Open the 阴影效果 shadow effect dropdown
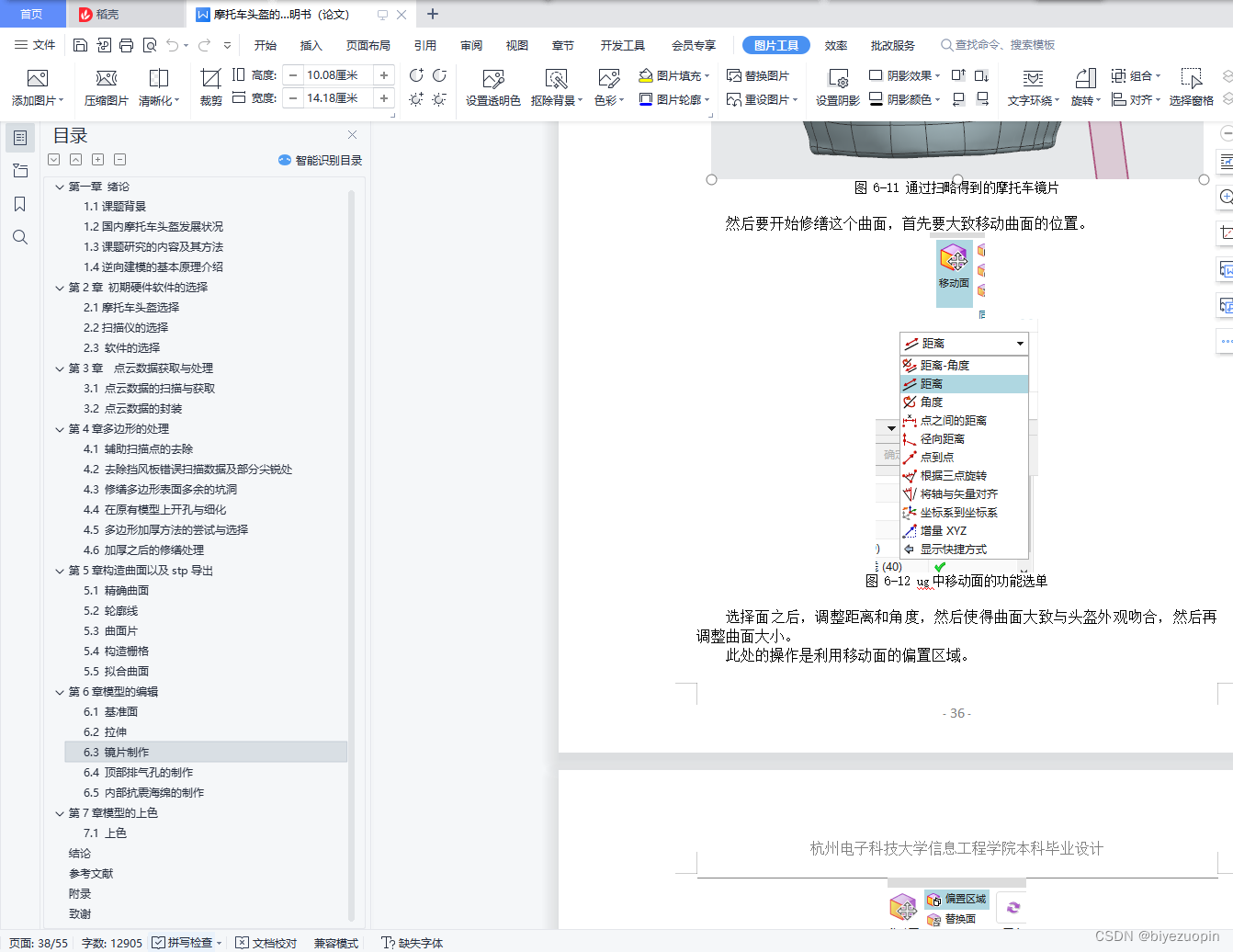 pos(905,75)
